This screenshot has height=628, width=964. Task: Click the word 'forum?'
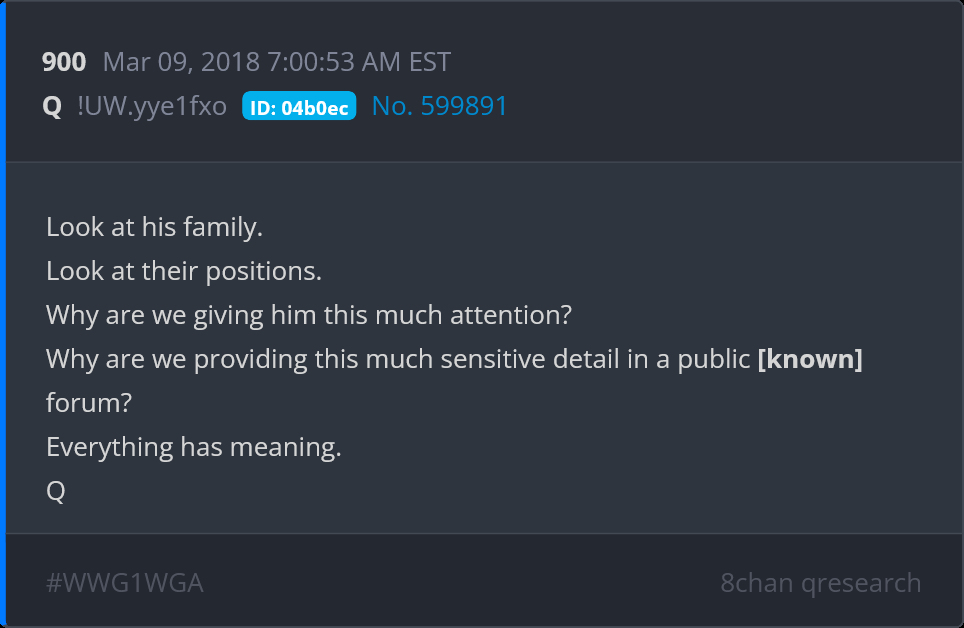[x=89, y=403]
